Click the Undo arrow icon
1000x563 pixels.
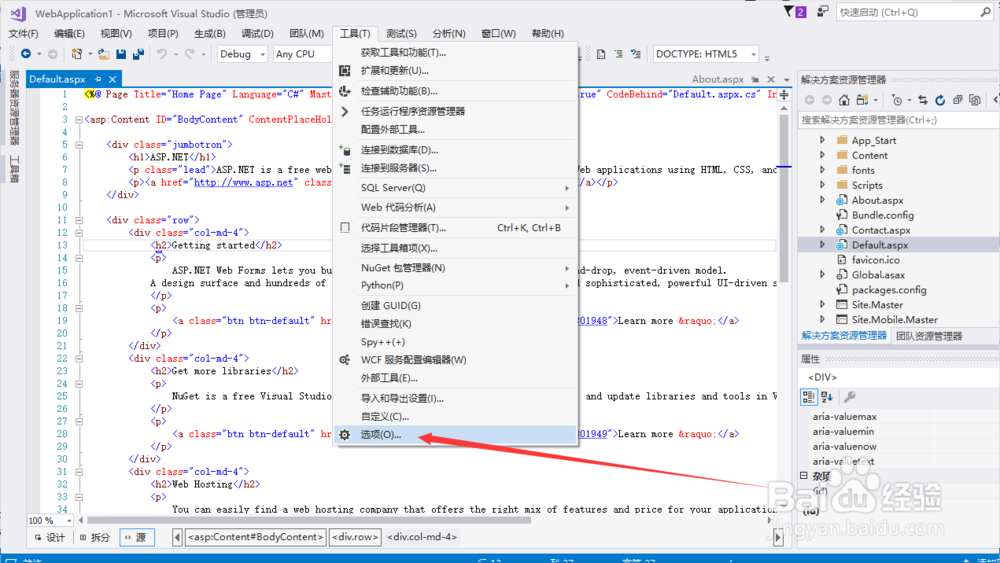[x=162, y=54]
